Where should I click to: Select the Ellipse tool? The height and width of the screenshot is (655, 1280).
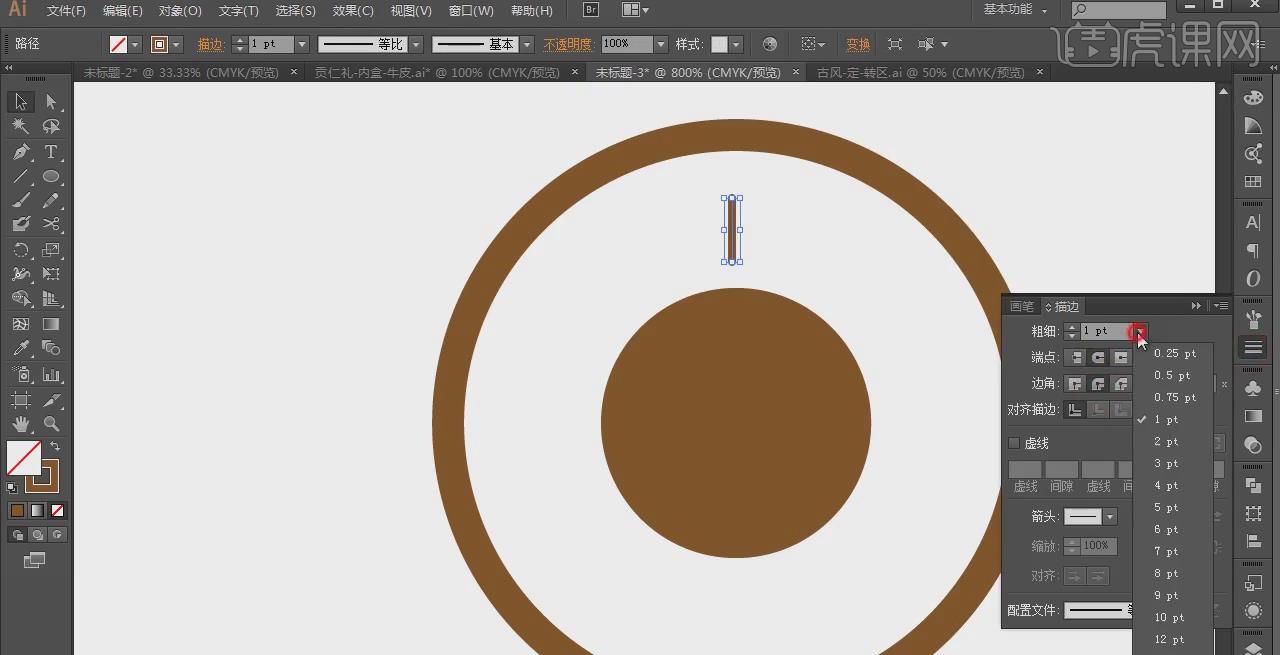[51, 177]
